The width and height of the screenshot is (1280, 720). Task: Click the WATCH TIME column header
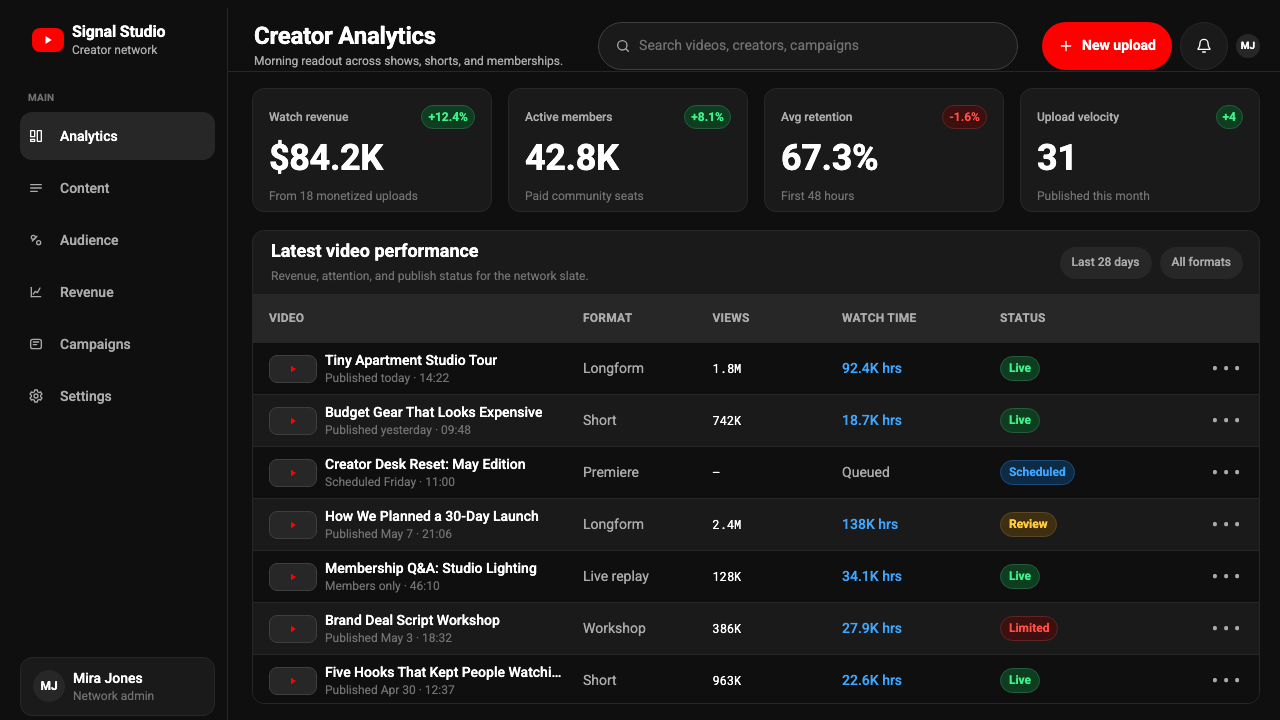coord(879,318)
